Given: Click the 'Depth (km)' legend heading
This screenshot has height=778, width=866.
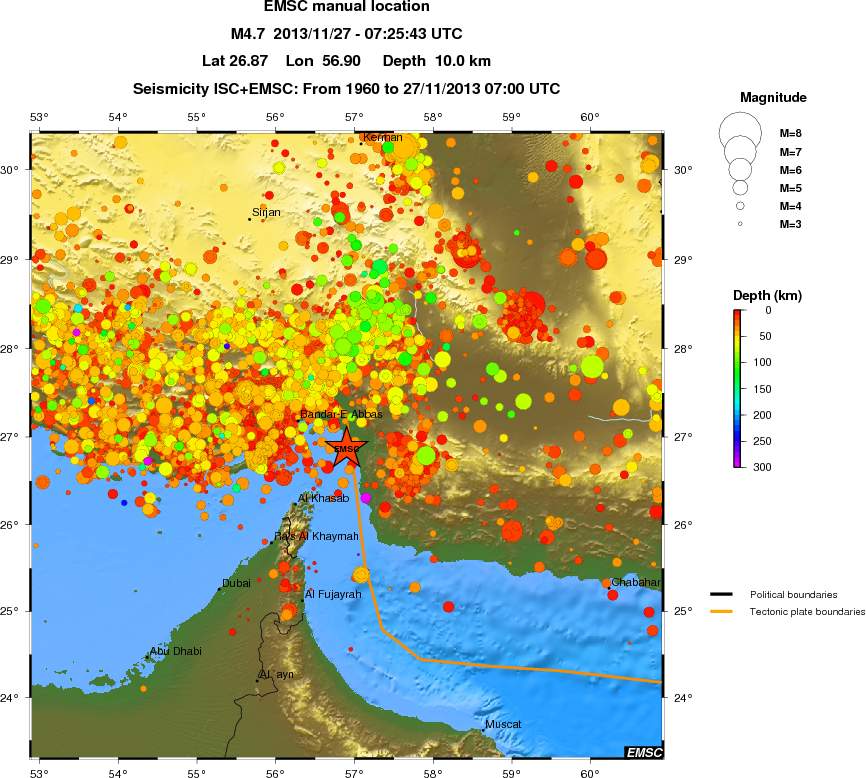Looking at the screenshot, I should 767,295.
